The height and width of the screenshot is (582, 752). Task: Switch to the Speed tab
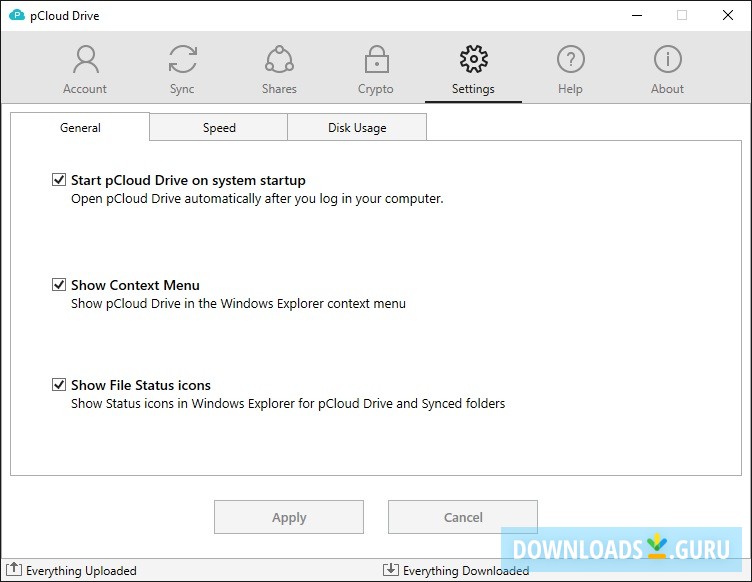pyautogui.click(x=219, y=128)
